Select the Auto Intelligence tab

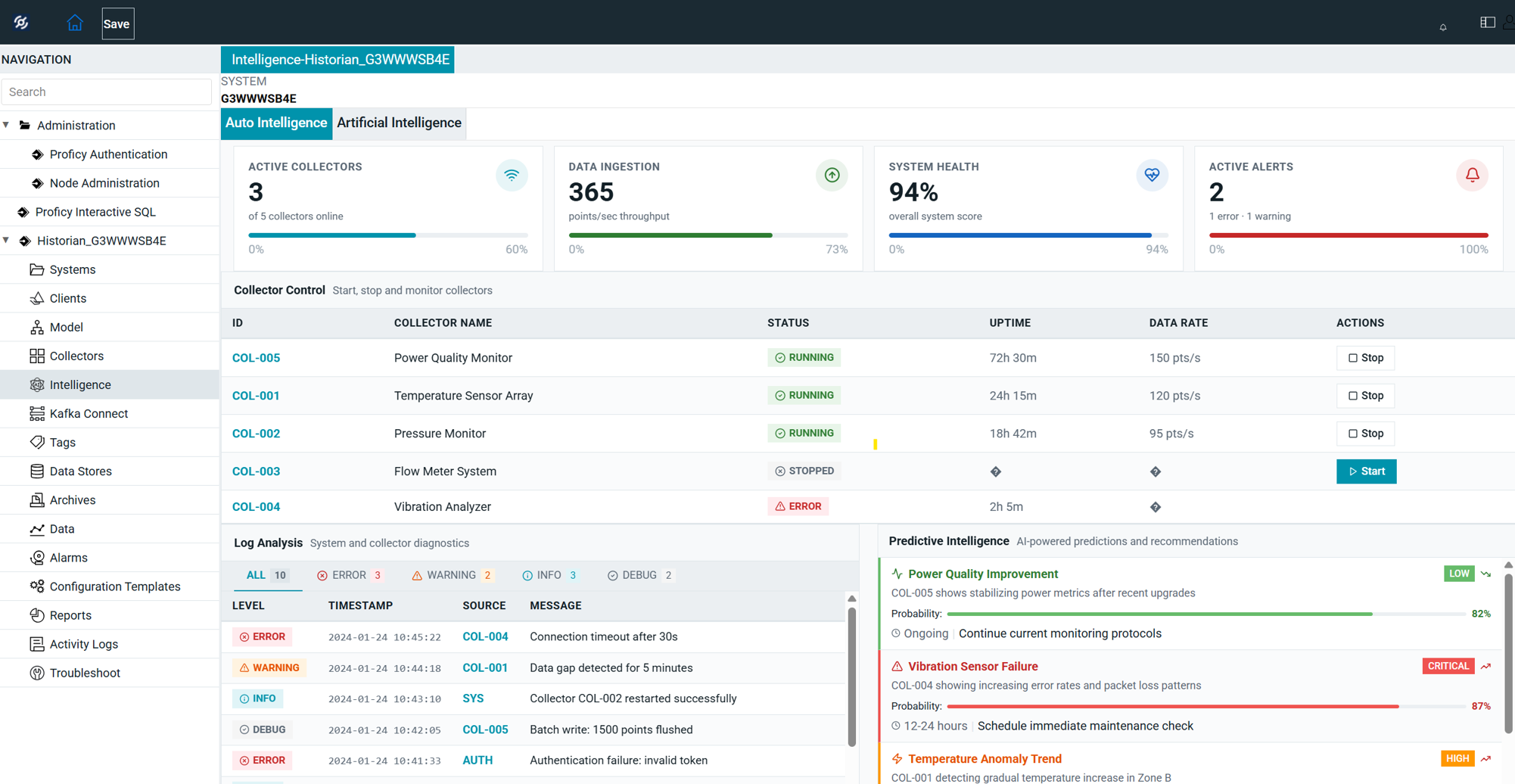click(276, 123)
